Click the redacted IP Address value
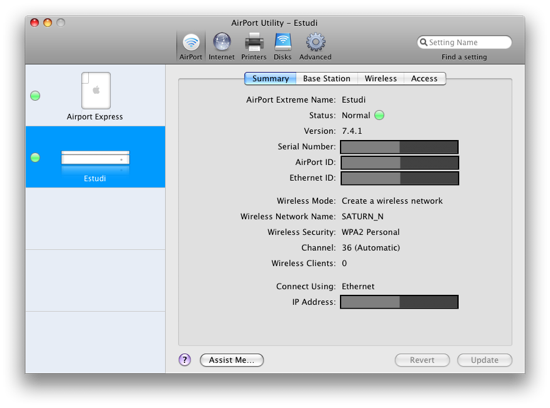 (x=399, y=302)
